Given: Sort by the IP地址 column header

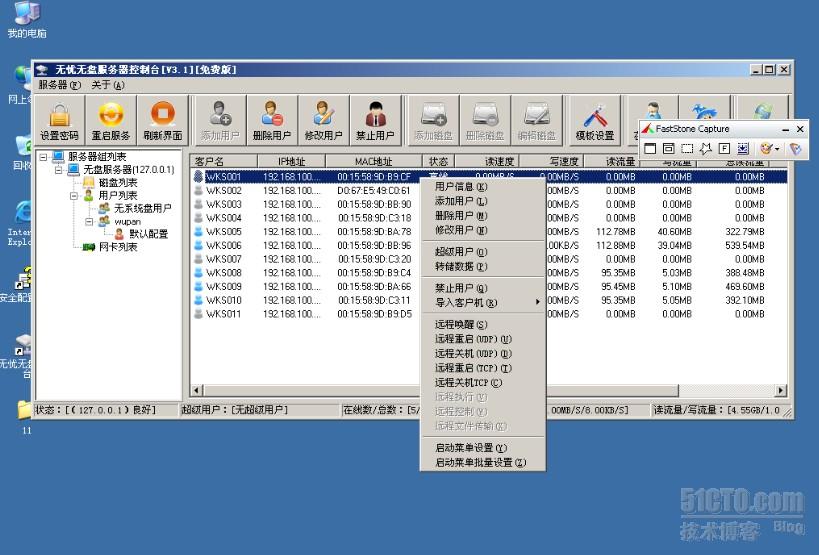Looking at the screenshot, I should [x=291, y=161].
